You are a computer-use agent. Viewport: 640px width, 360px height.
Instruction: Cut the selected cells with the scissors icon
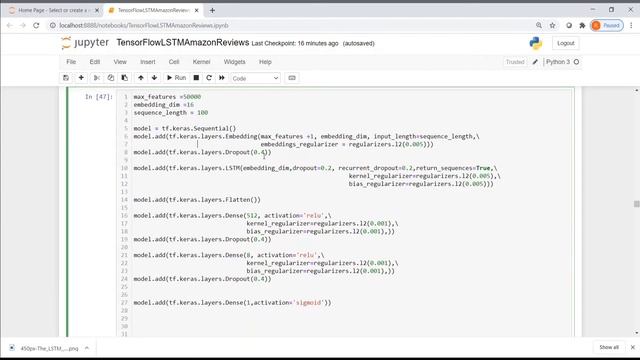tap(97, 78)
